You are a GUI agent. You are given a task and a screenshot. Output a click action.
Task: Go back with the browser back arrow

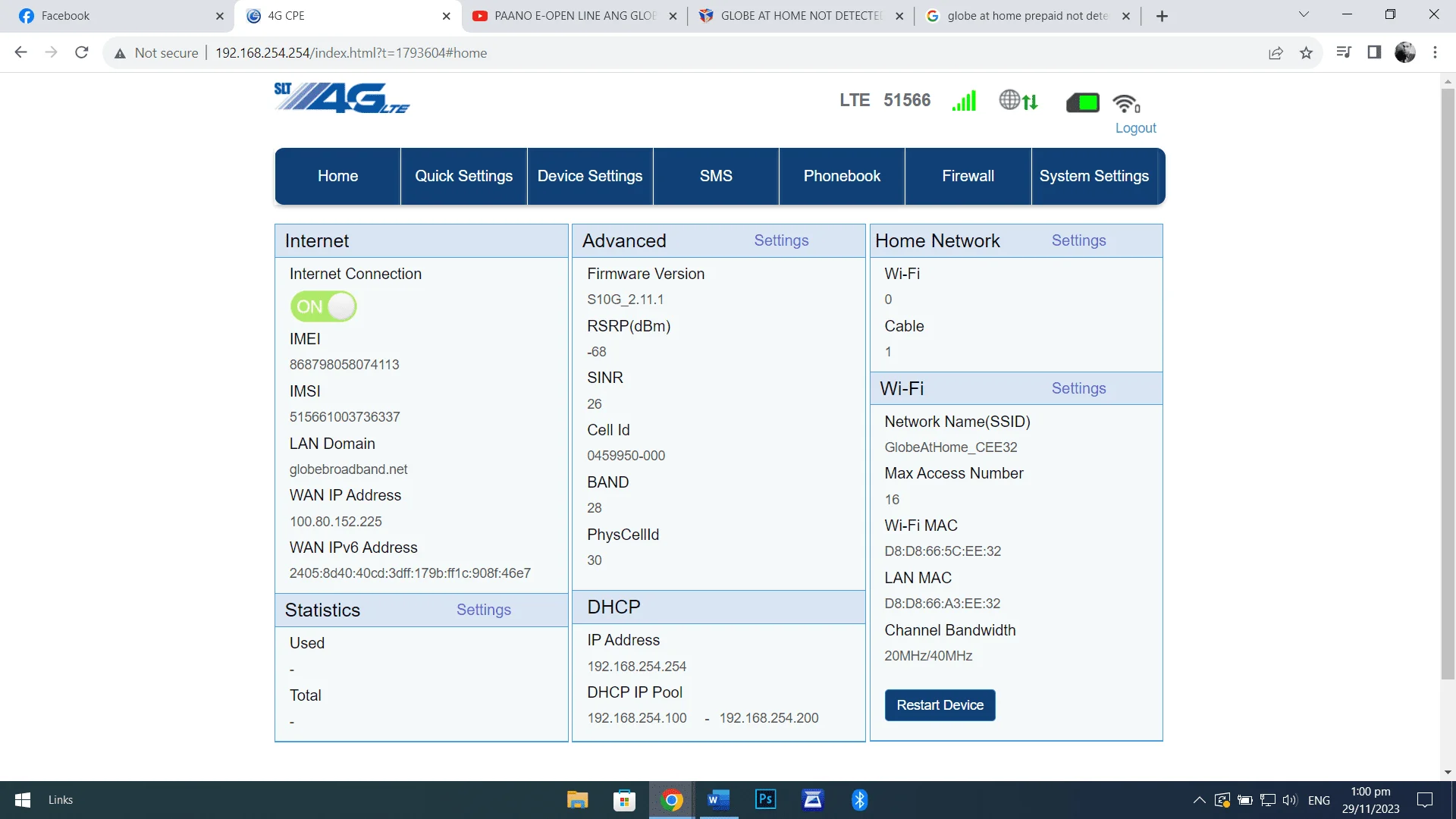click(20, 52)
